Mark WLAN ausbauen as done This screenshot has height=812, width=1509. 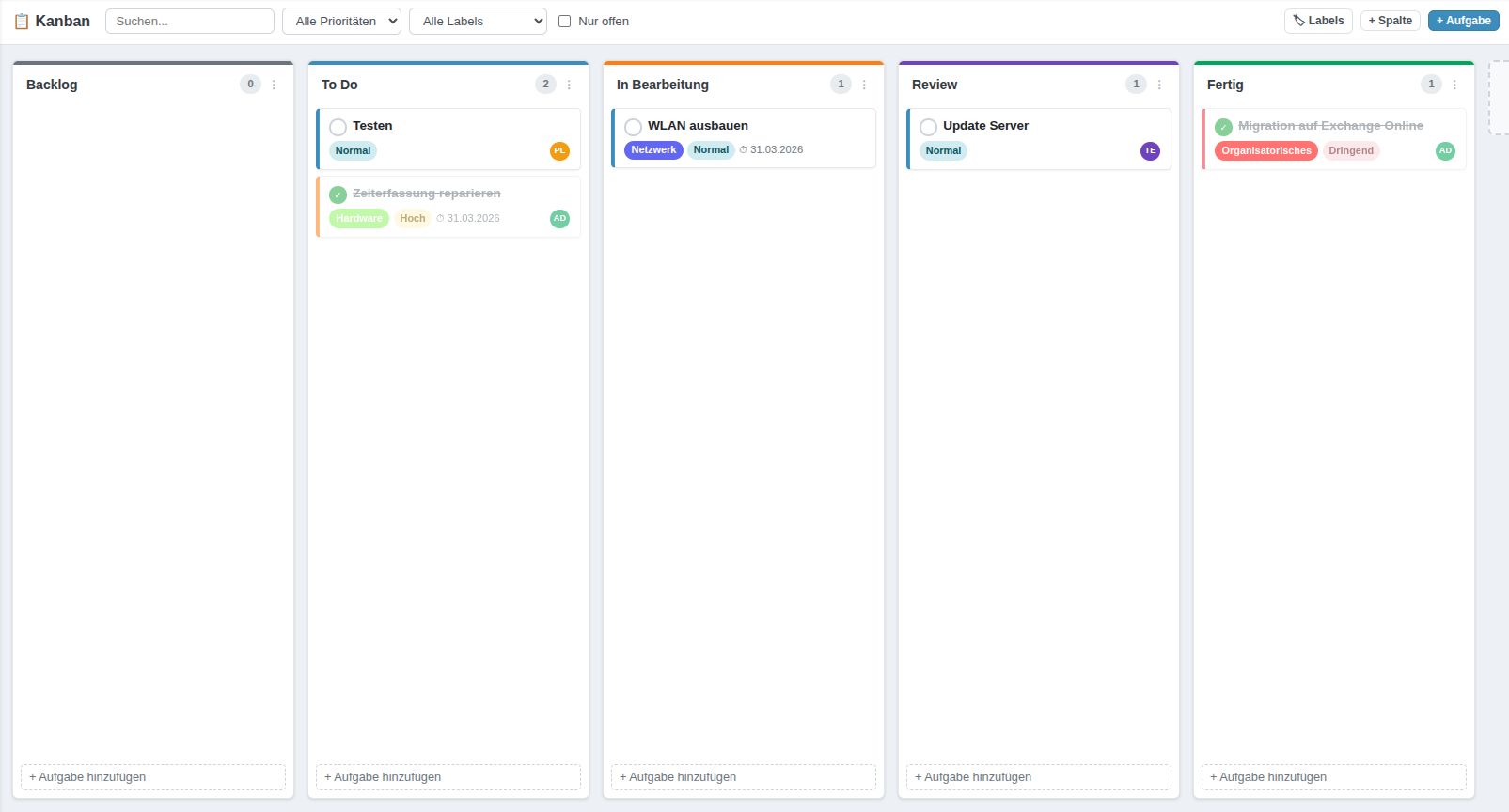[634, 127]
